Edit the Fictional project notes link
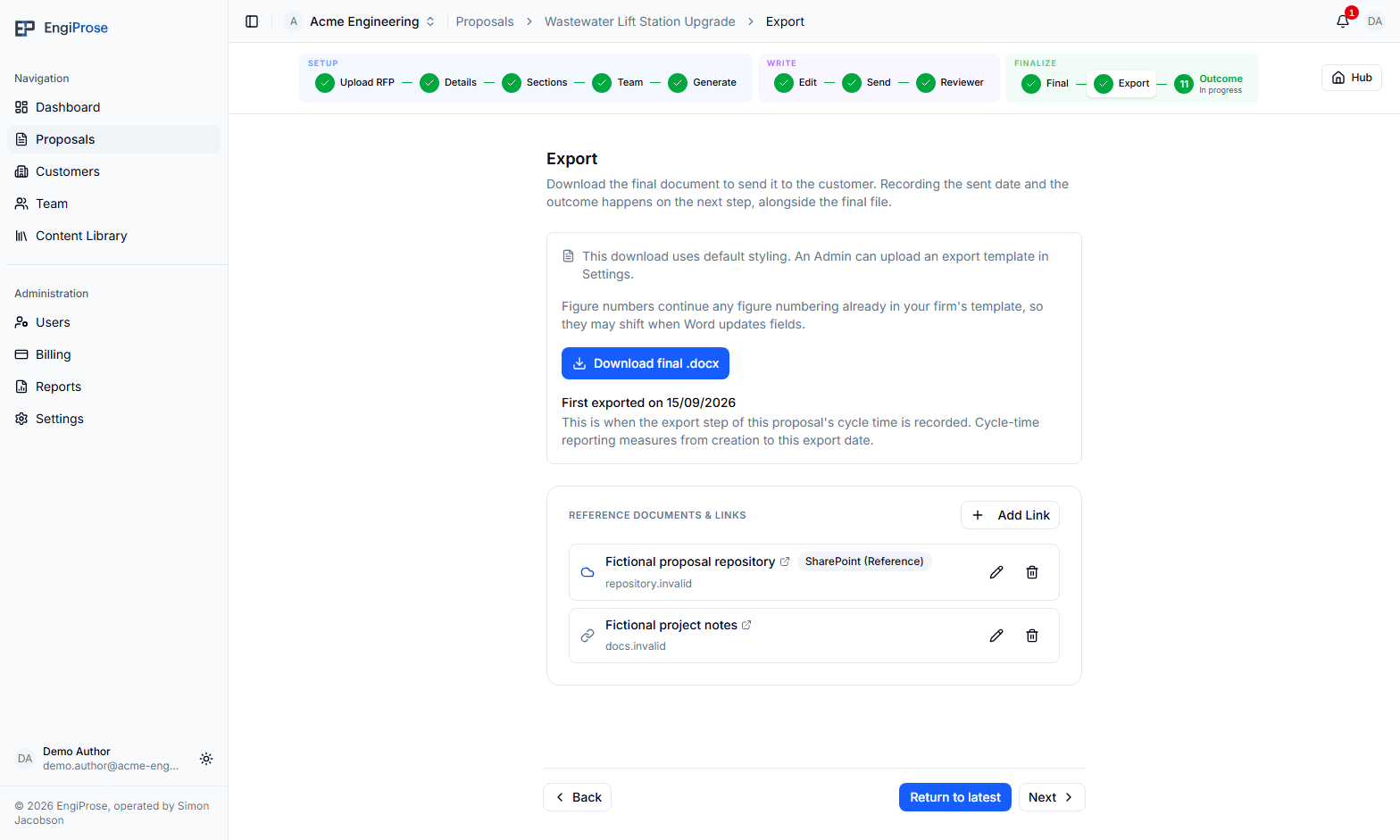 (996, 636)
